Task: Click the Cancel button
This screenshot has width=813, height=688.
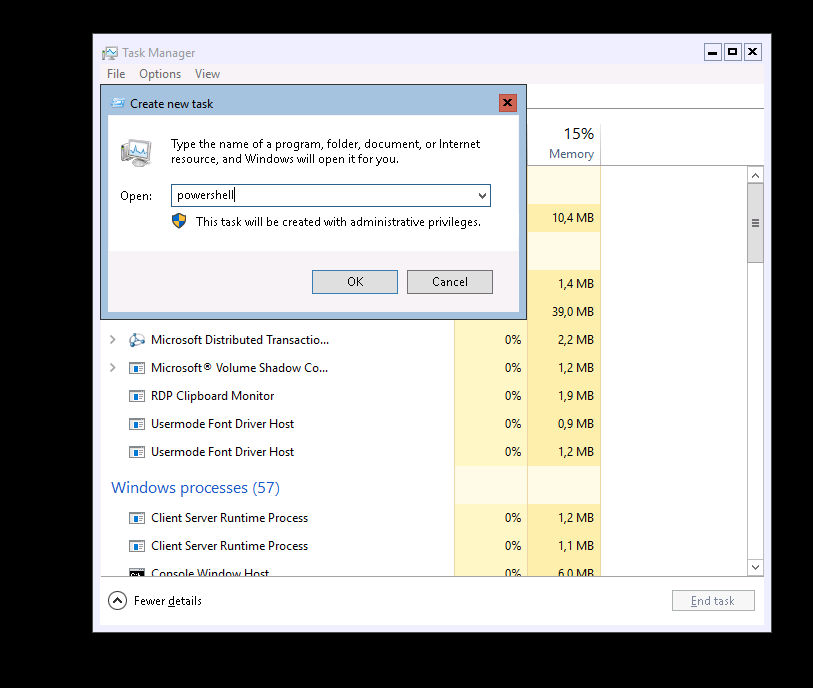Action: 450,282
